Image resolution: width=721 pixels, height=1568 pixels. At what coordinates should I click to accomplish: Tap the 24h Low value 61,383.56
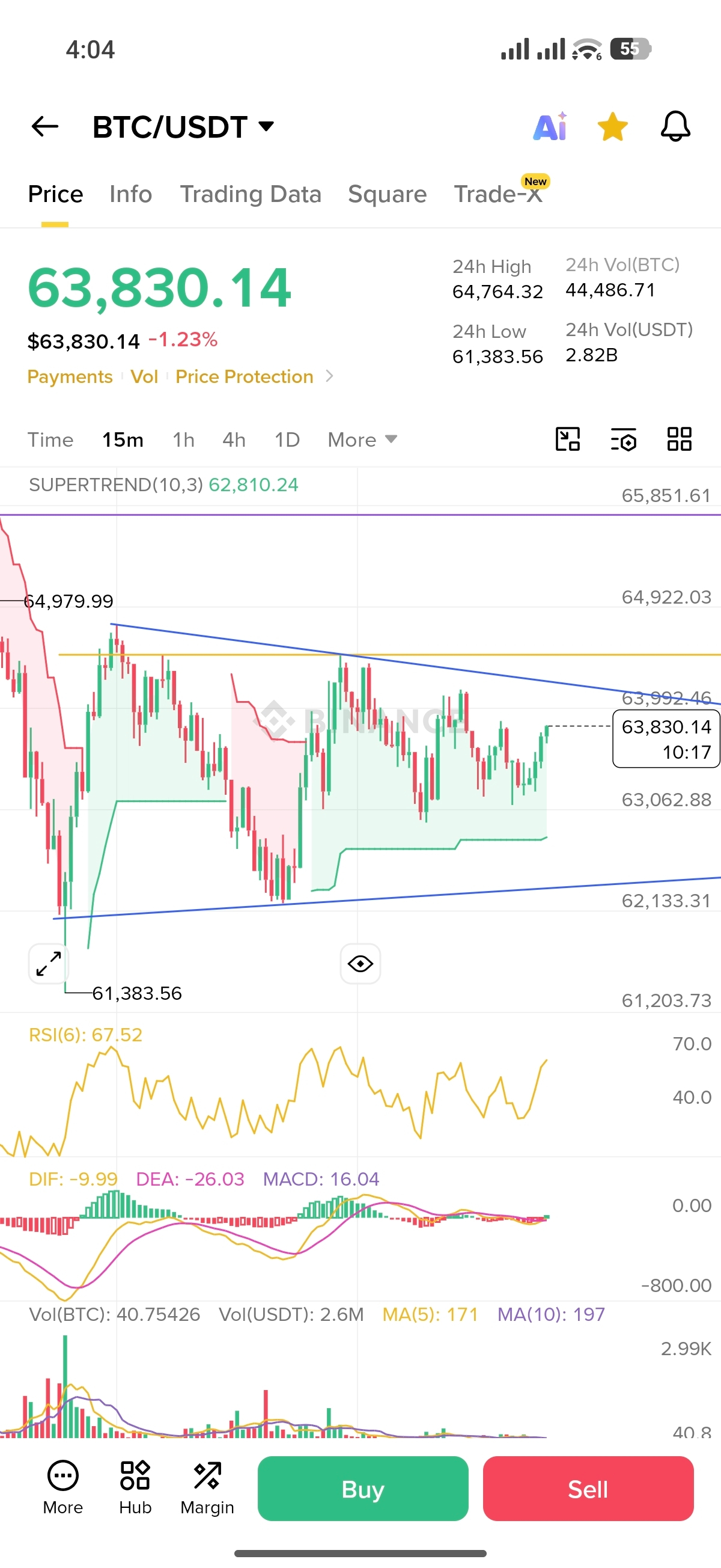497,357
